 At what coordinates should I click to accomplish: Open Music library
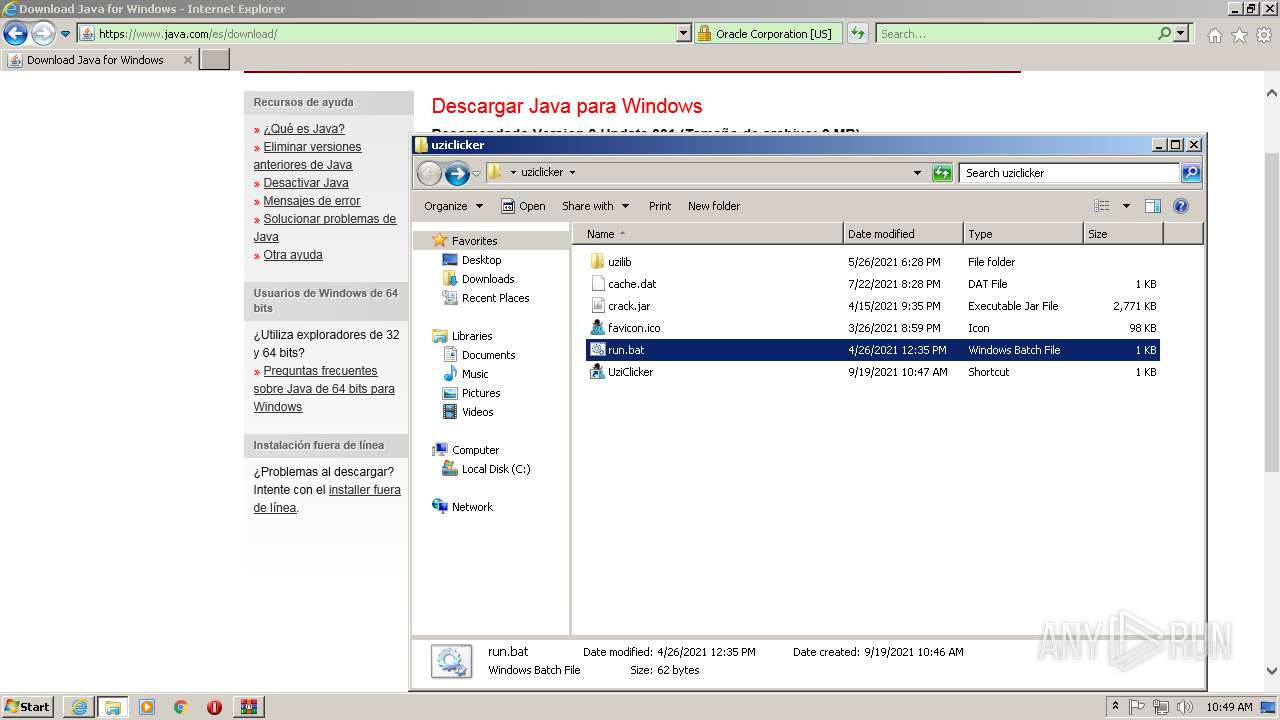475,374
